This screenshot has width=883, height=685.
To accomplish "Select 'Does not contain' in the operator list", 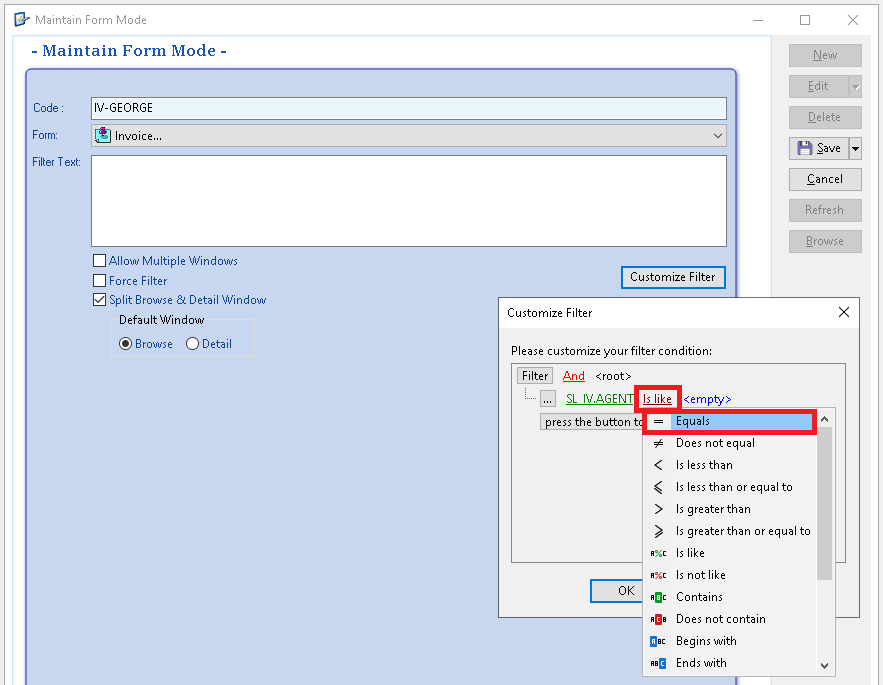I will tap(720, 619).
